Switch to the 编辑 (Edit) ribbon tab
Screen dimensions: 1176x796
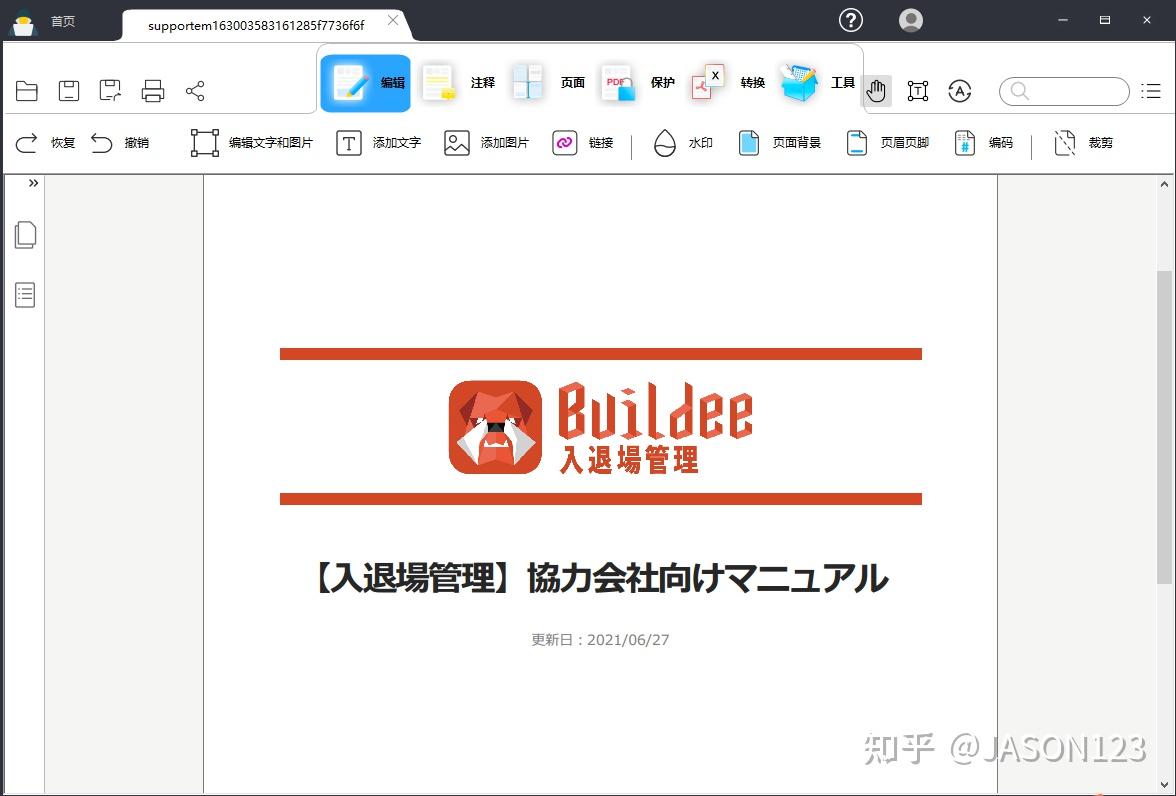pos(365,83)
